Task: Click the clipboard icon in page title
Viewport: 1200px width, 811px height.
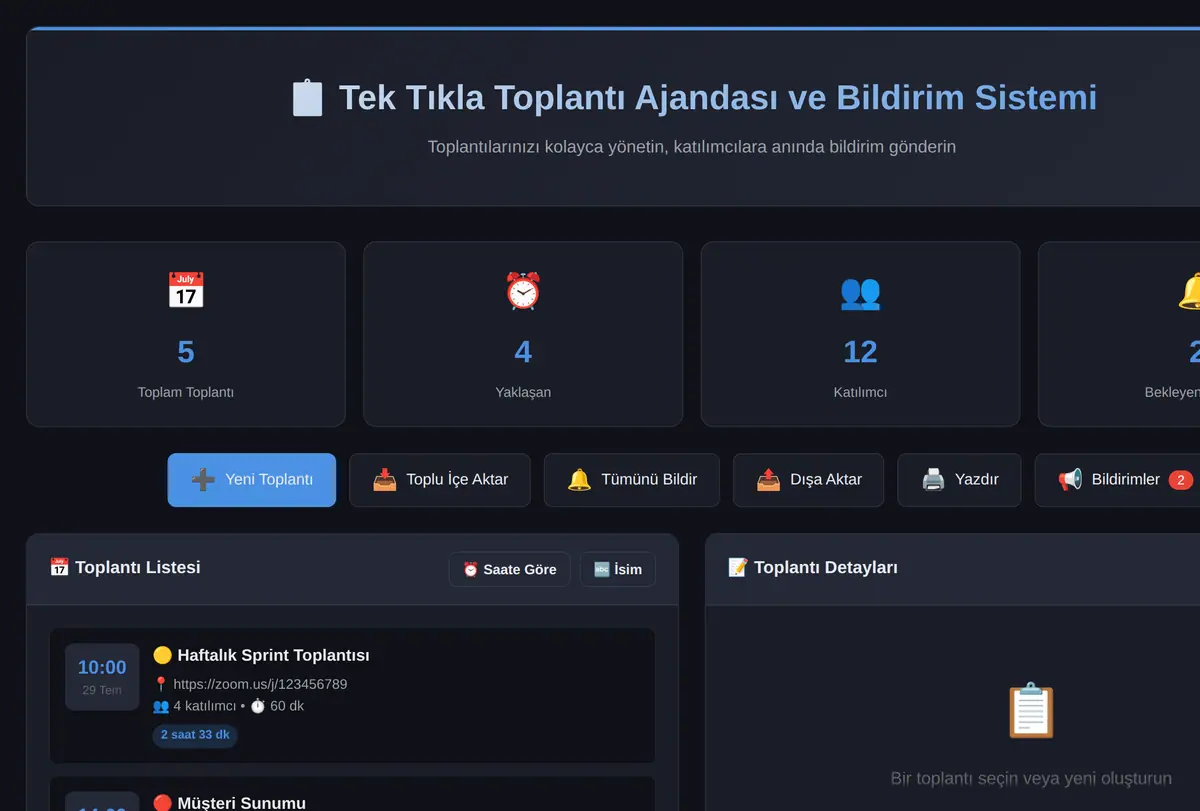Action: (307, 98)
